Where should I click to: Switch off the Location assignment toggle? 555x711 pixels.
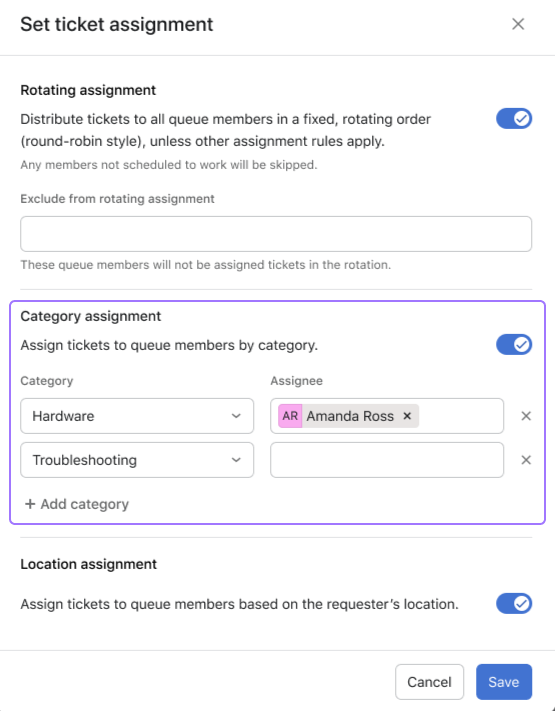[514, 604]
